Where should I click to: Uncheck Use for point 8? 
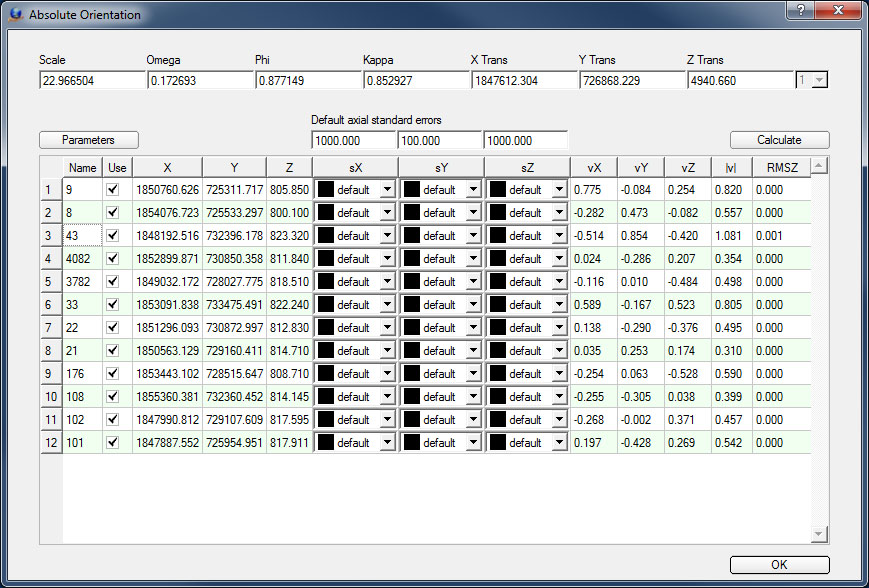pos(113,213)
